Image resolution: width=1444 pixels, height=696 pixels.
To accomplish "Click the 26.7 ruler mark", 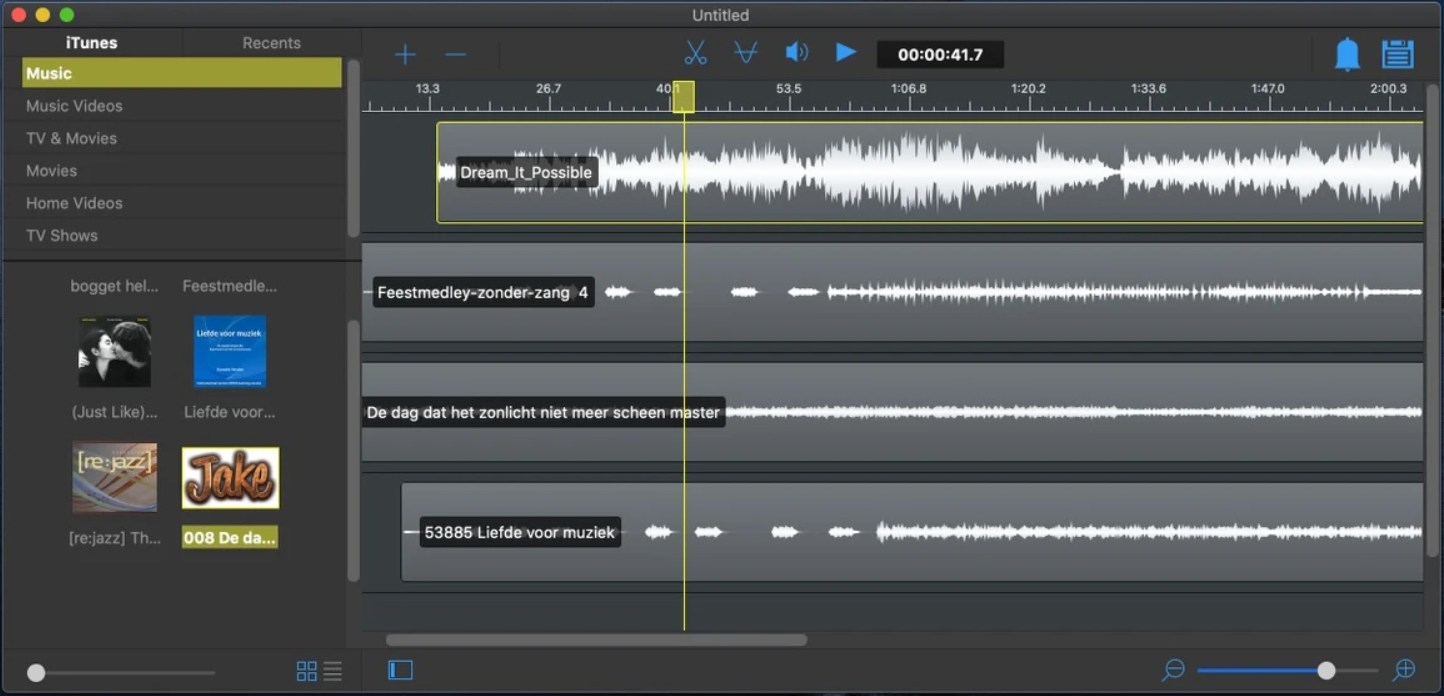I will [x=548, y=89].
